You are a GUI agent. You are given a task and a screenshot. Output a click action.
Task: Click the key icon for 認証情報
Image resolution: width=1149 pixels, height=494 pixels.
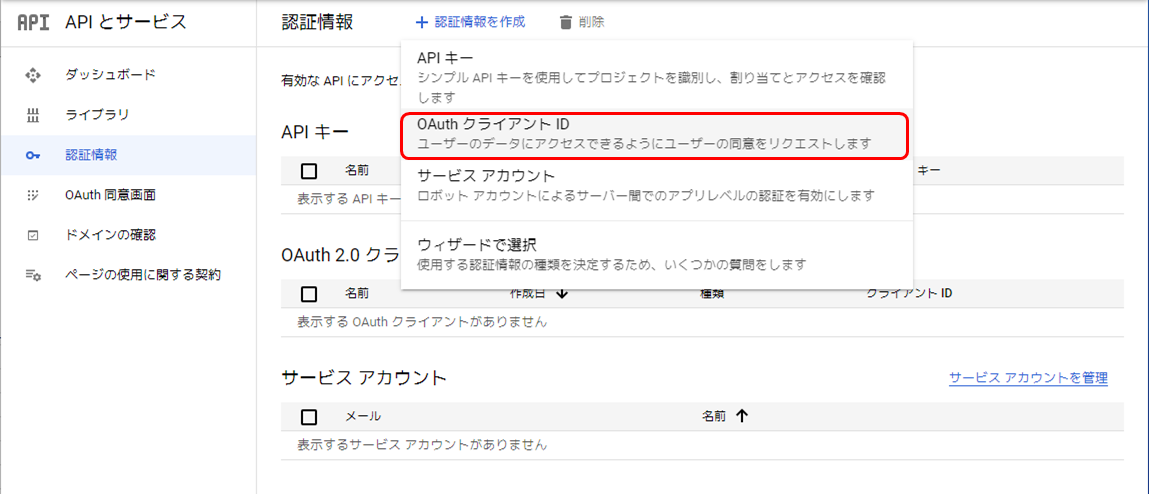pos(32,155)
